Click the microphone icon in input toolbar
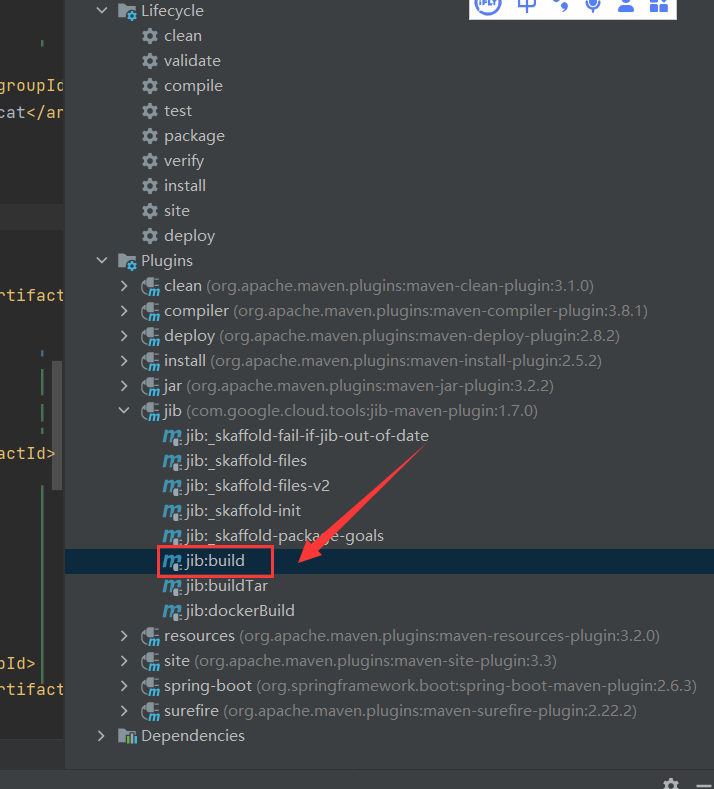 click(x=593, y=6)
